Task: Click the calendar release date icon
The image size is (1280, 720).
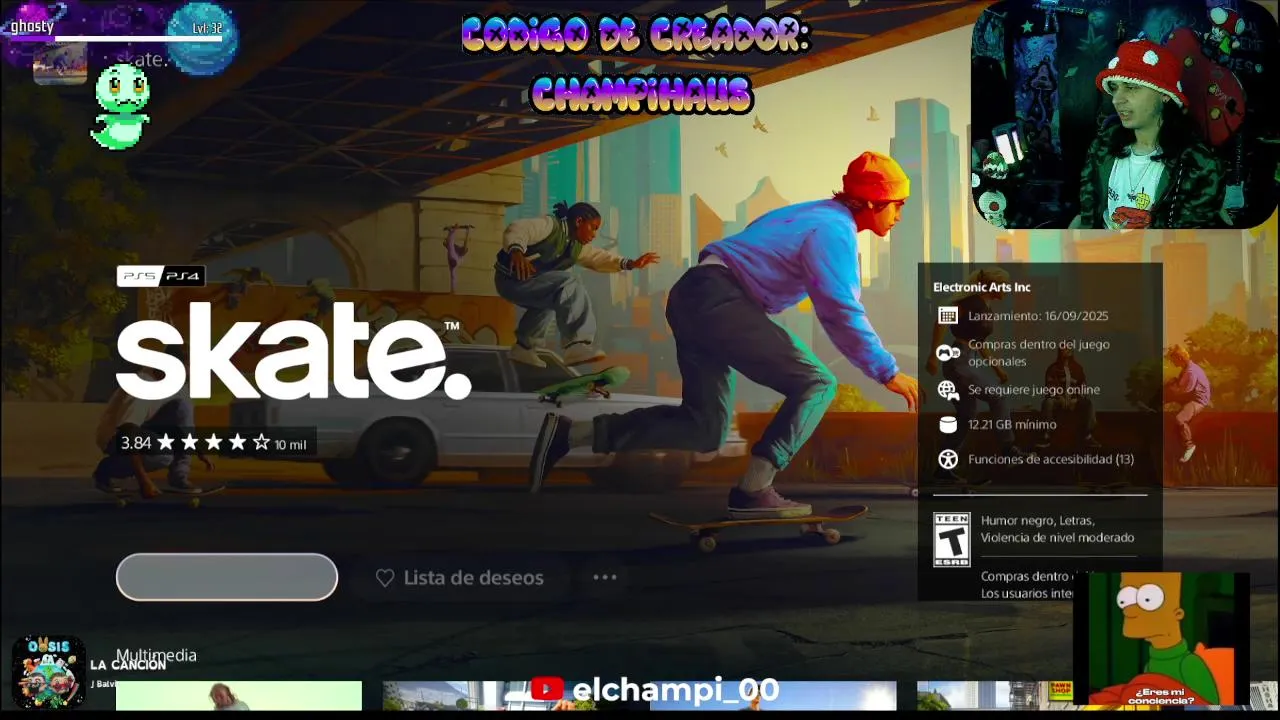Action: [x=948, y=316]
